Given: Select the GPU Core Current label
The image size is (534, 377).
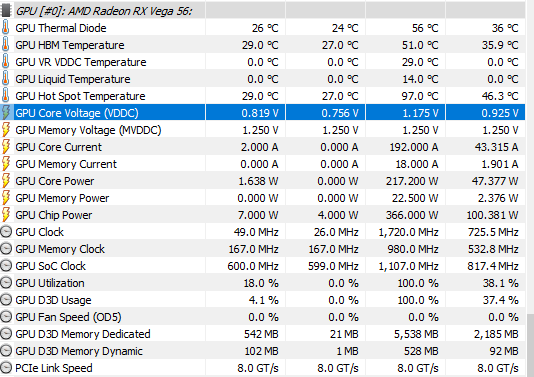Looking at the screenshot, I should [59, 147].
